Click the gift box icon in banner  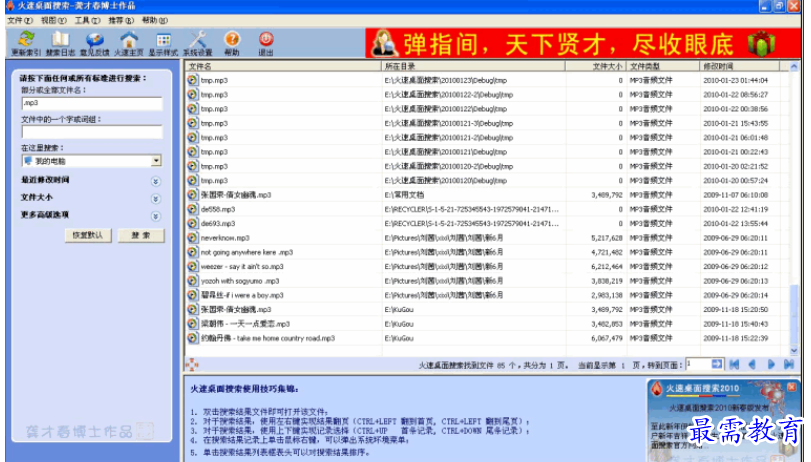click(x=762, y=43)
